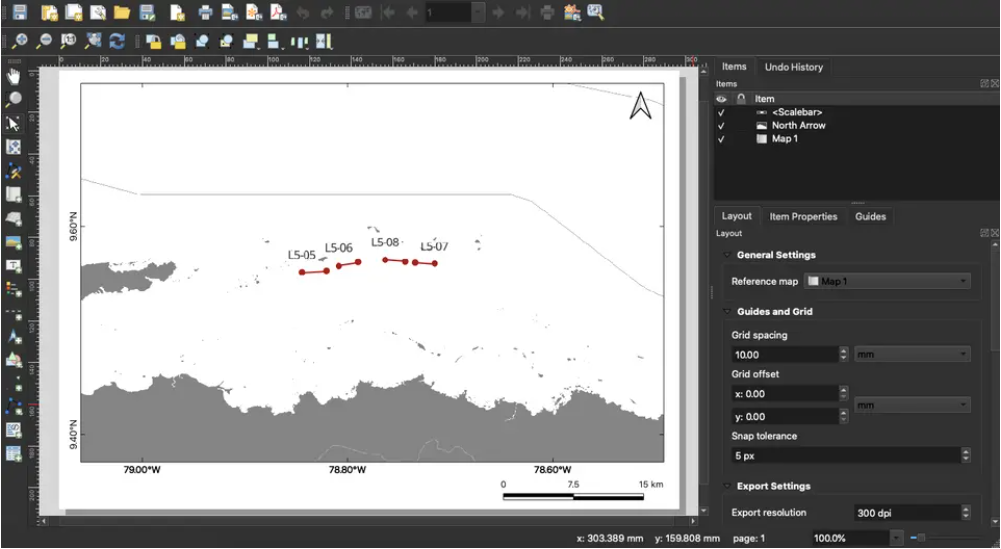Click the Zoom Out toolbar icon
Viewport: 1001px width, 549px height.
pyautogui.click(x=44, y=41)
